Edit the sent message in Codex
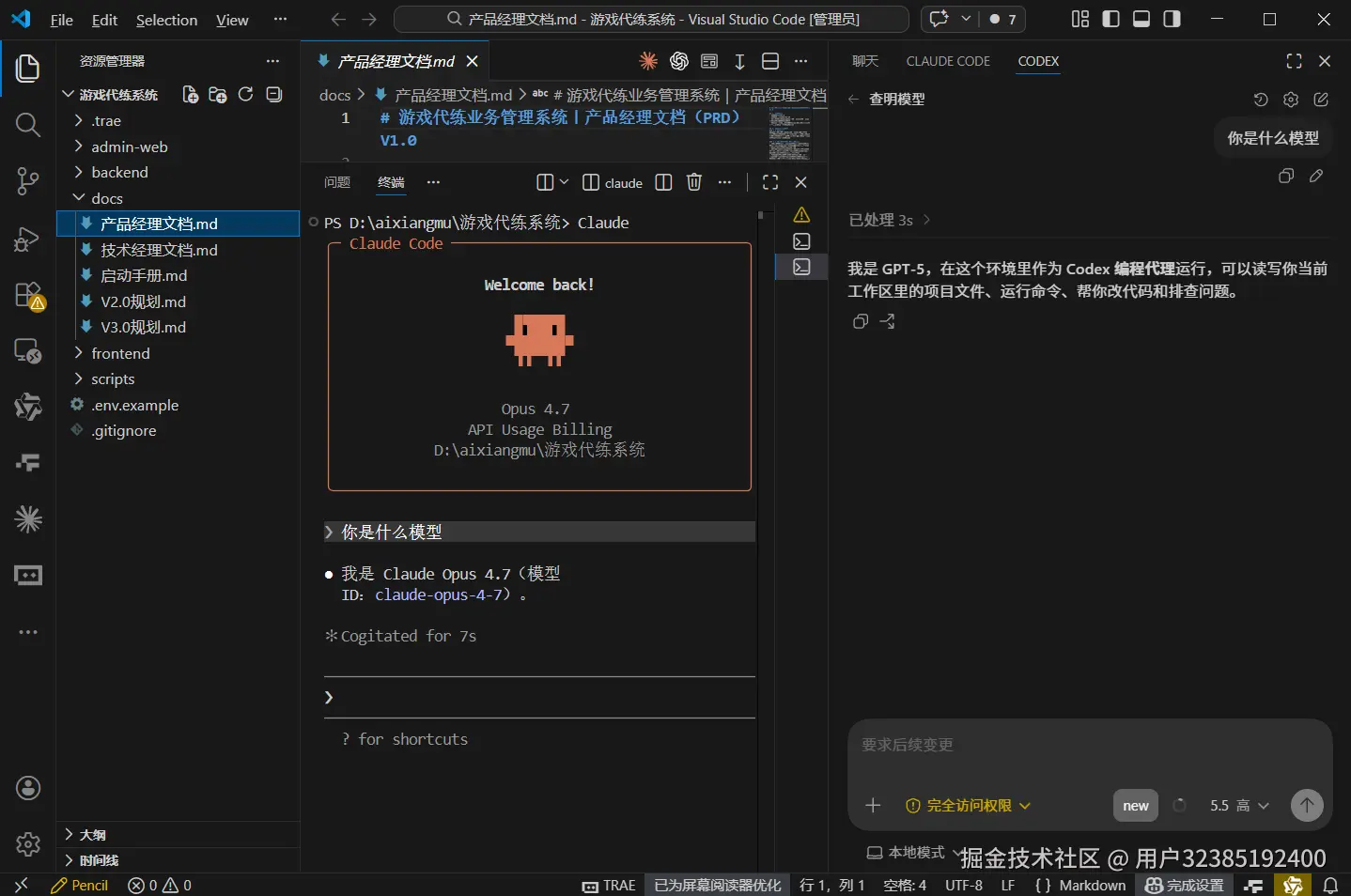The width and height of the screenshot is (1351, 896). (1316, 176)
